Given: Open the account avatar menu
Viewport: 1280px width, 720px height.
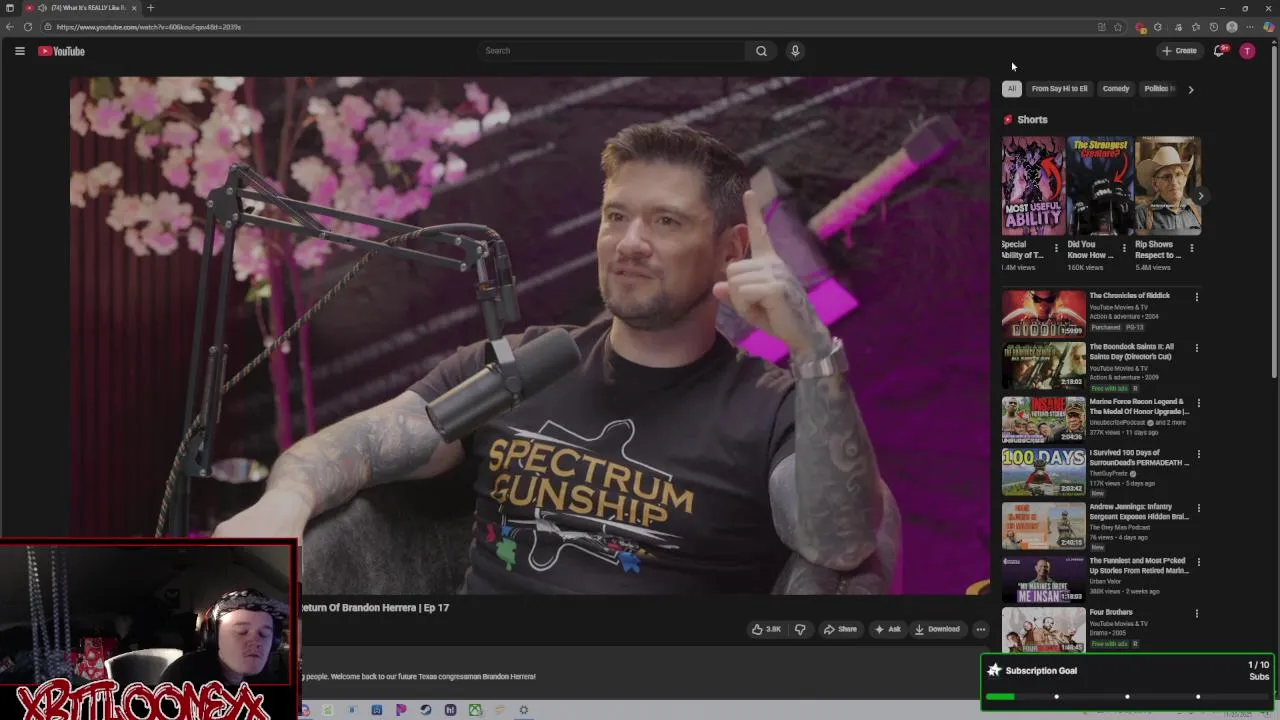Looking at the screenshot, I should [x=1247, y=51].
